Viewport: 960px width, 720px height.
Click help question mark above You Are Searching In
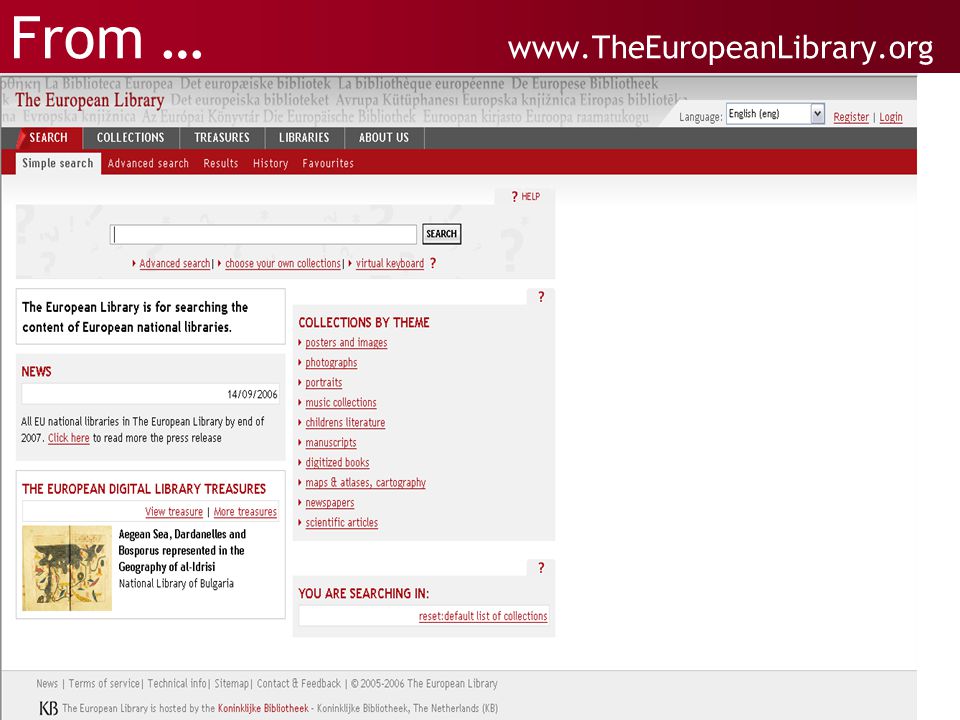541,568
